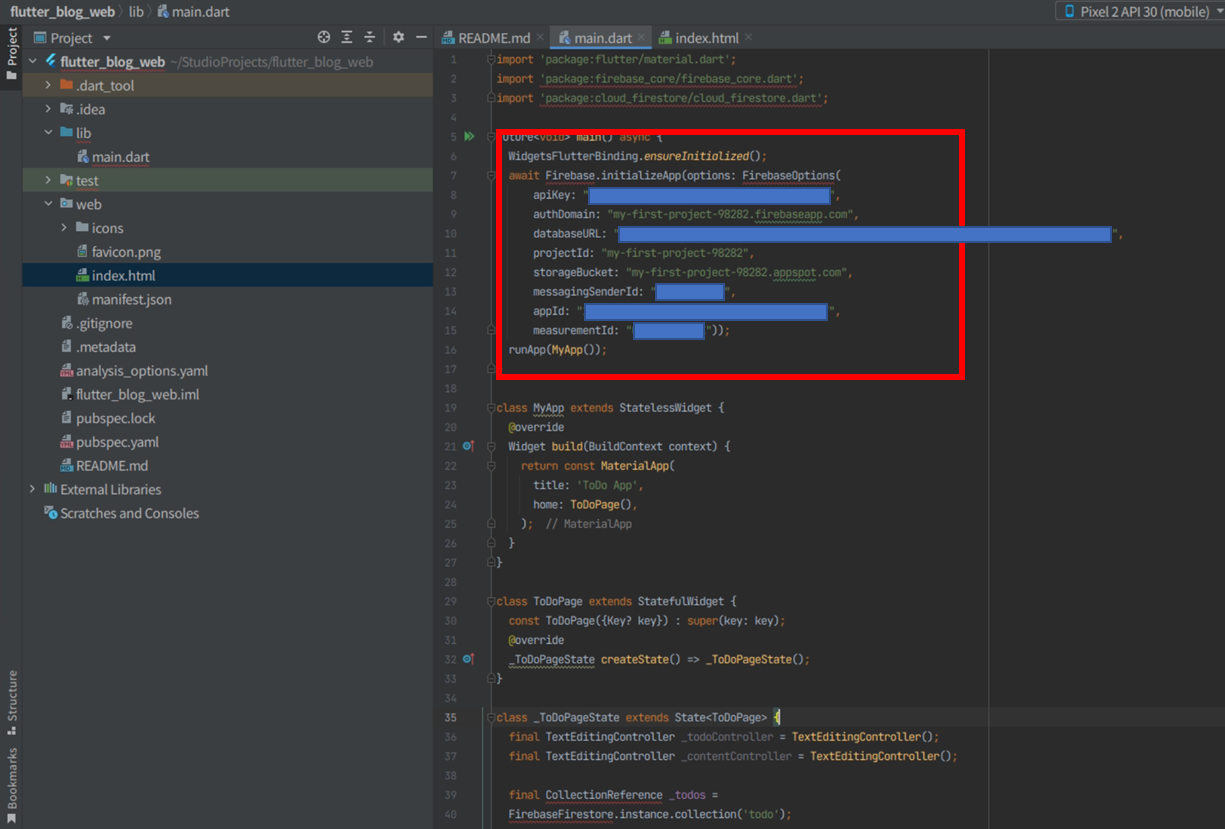Toggle the Project tool window sidebar button

click(12, 54)
